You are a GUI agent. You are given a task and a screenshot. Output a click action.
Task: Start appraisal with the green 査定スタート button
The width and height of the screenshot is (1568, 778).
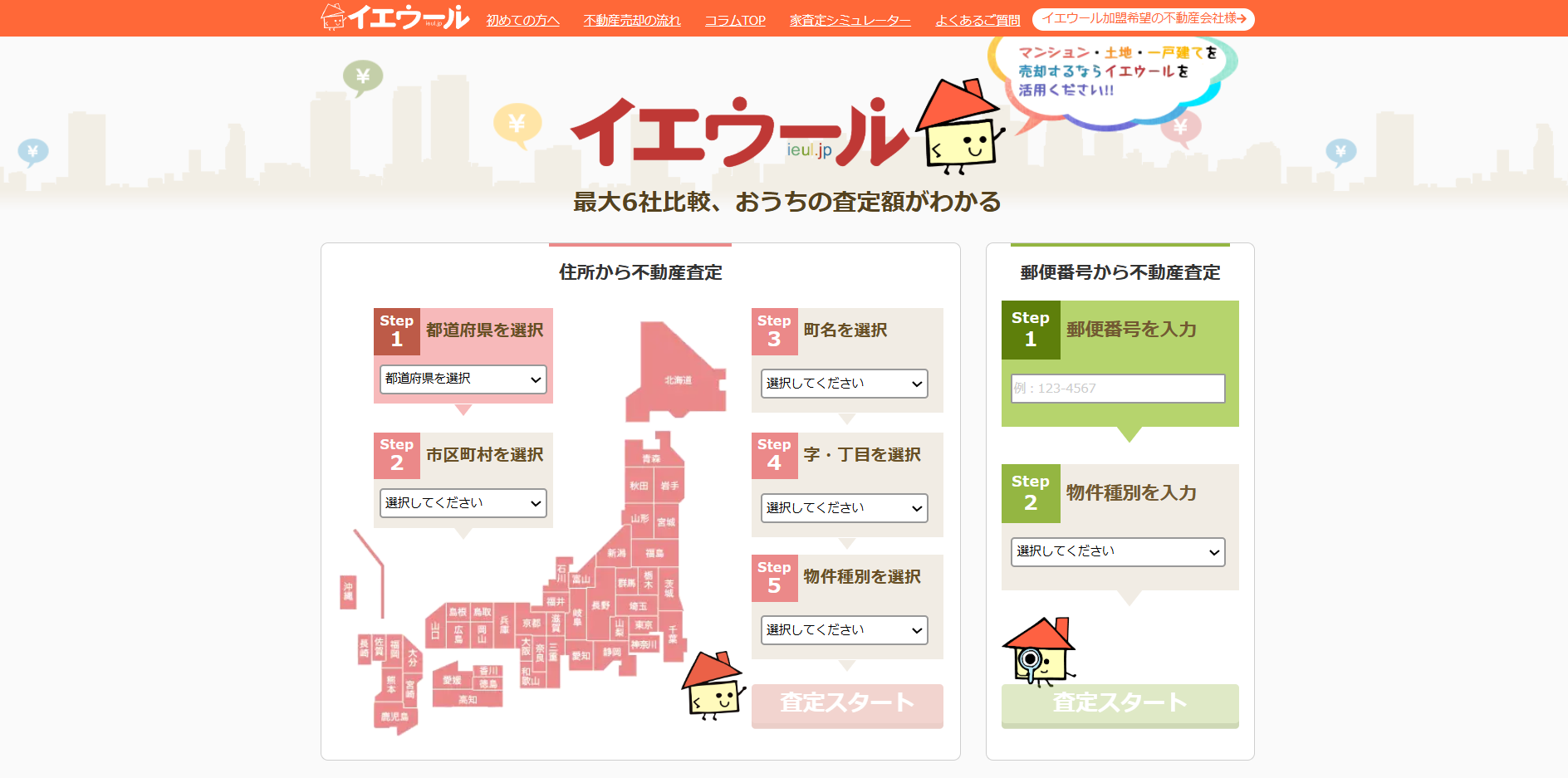[1120, 705]
